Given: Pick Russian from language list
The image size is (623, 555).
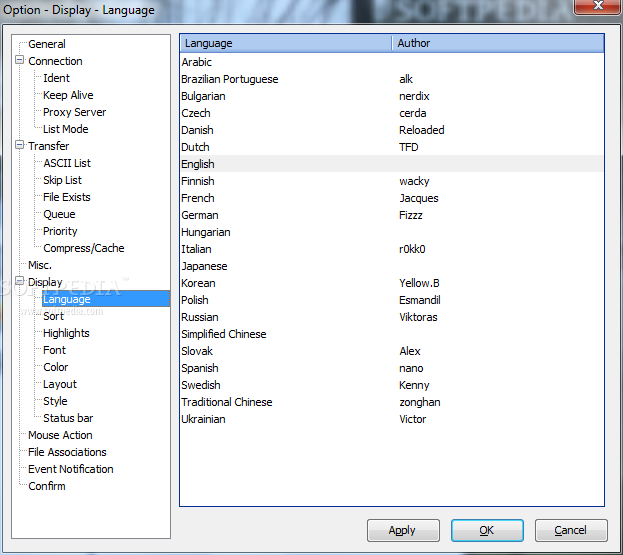Looking at the screenshot, I should point(391,317).
